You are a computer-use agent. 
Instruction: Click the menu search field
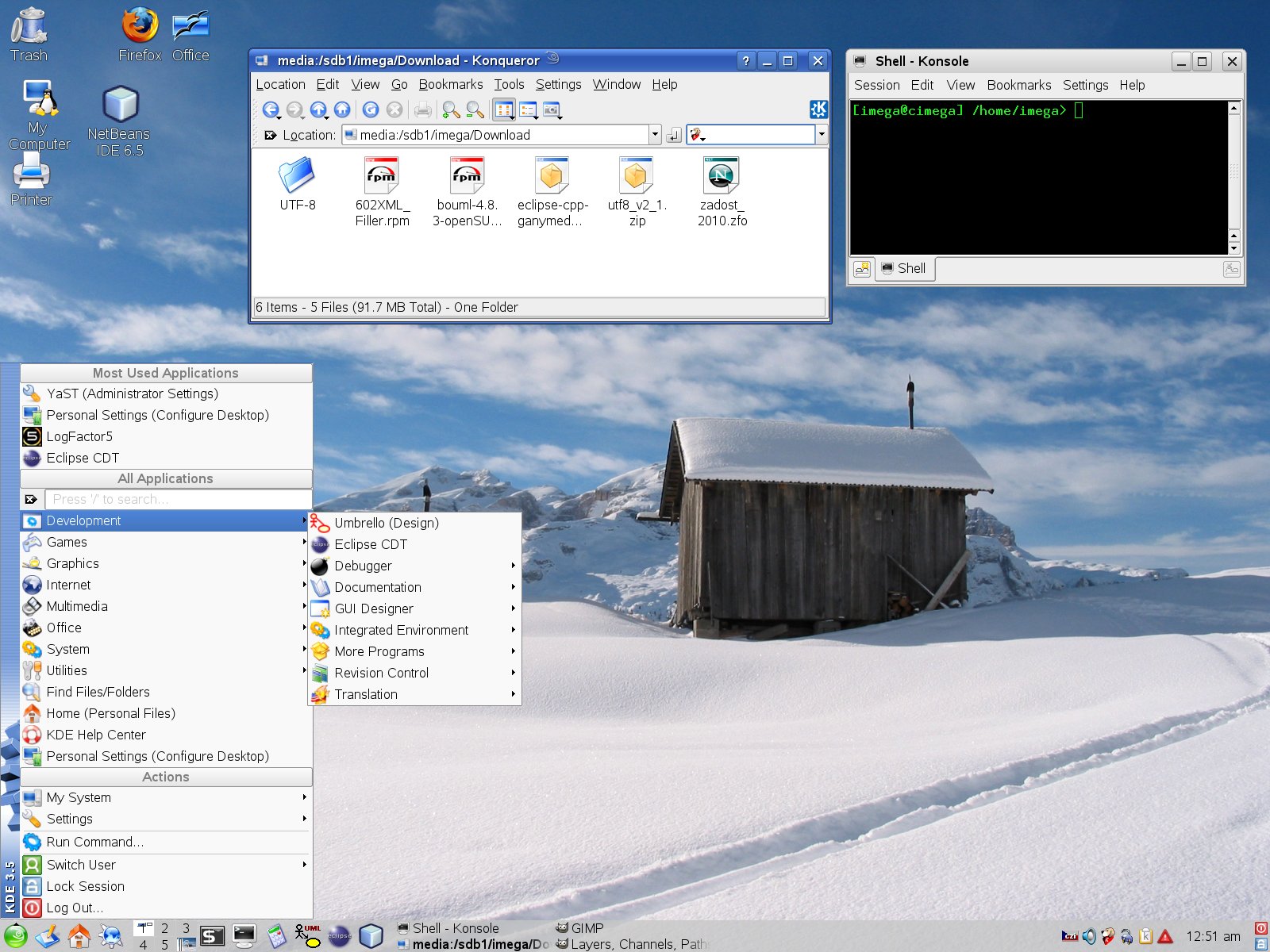coord(178,499)
